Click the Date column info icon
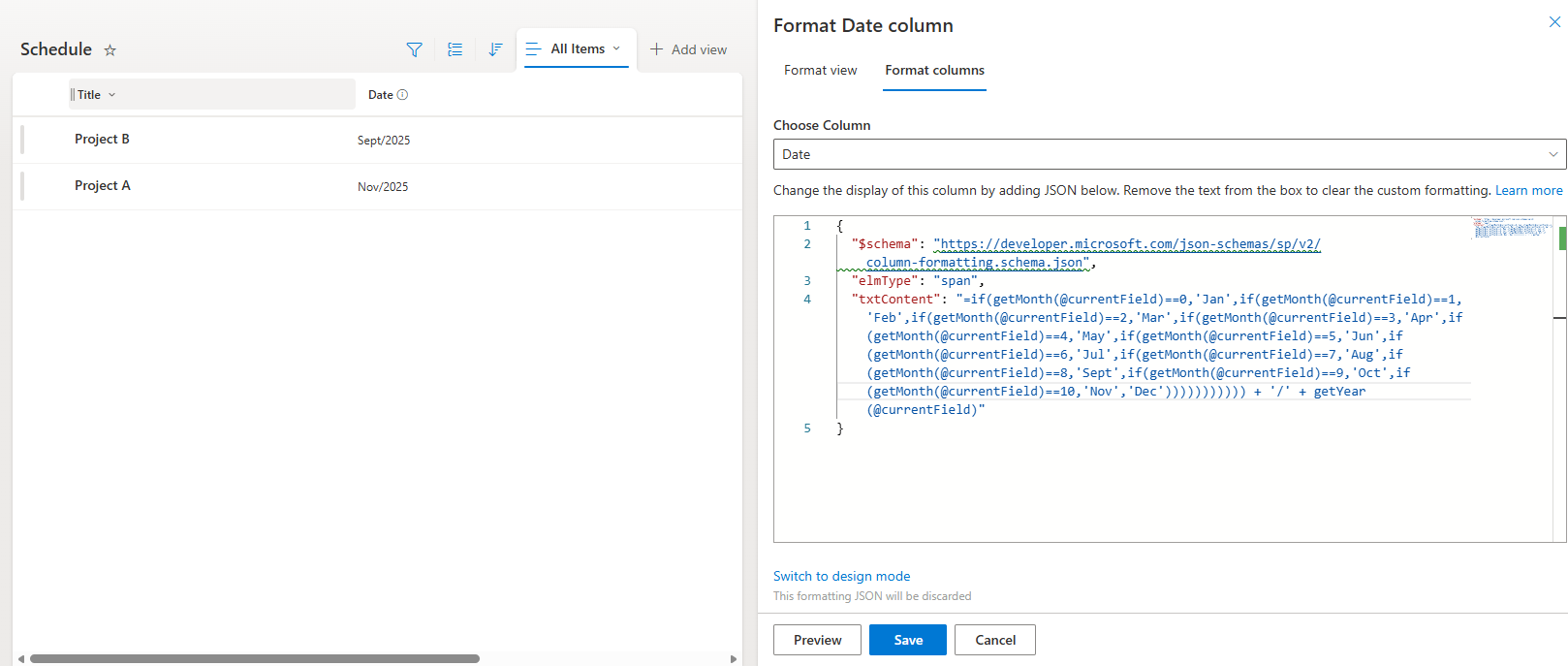The height and width of the screenshot is (666, 1568). click(402, 95)
